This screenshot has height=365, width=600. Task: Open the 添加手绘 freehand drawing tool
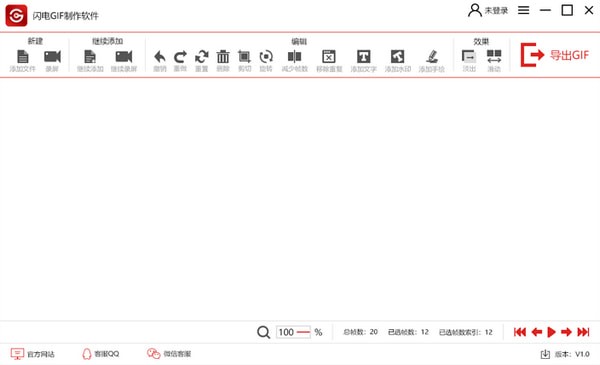point(432,57)
